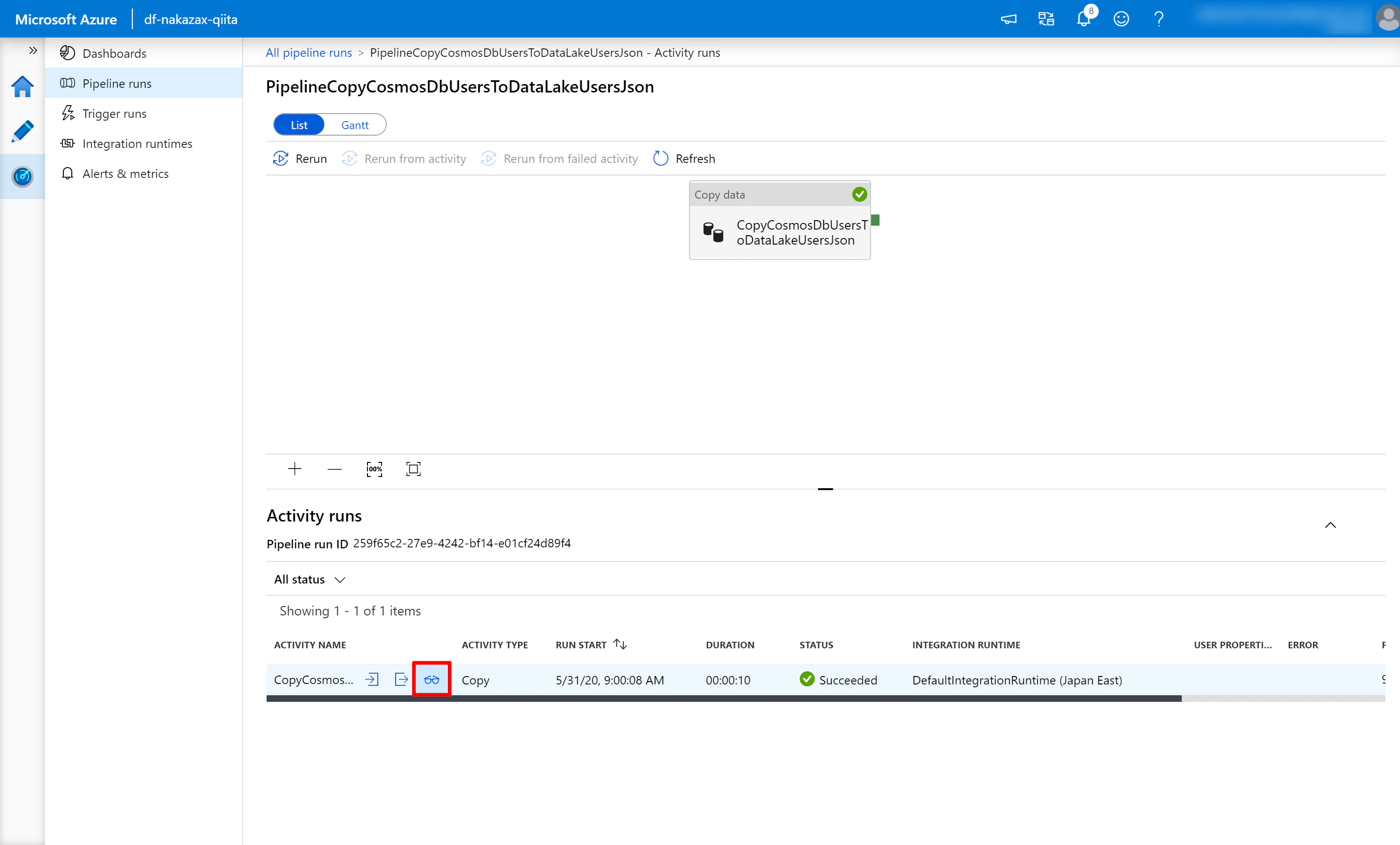
Task: Switch to the List view toggle
Action: (x=299, y=125)
